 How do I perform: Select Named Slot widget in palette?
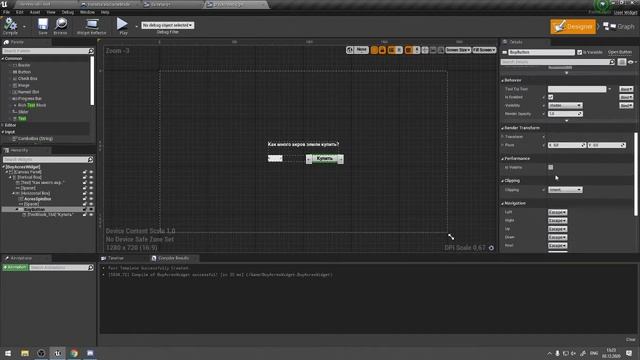click(28, 92)
